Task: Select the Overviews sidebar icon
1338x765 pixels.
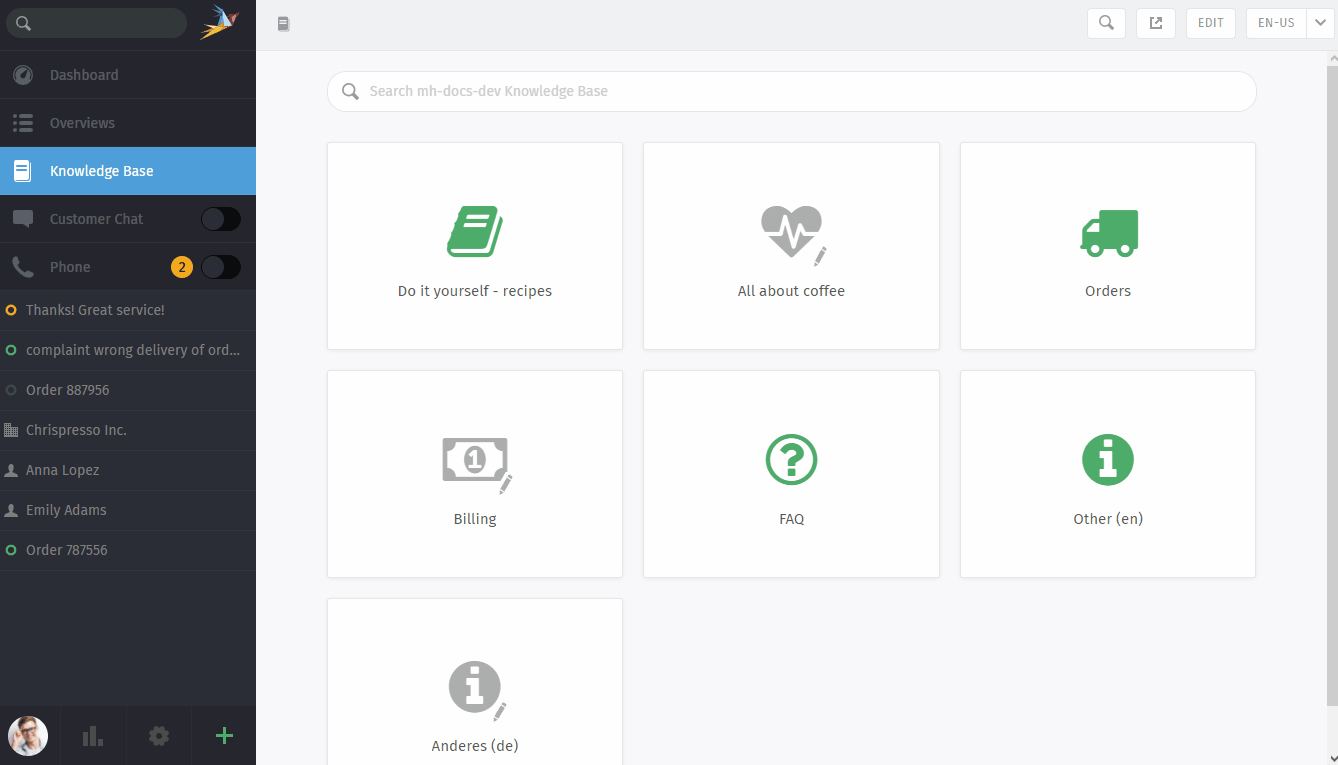Action: [22, 123]
